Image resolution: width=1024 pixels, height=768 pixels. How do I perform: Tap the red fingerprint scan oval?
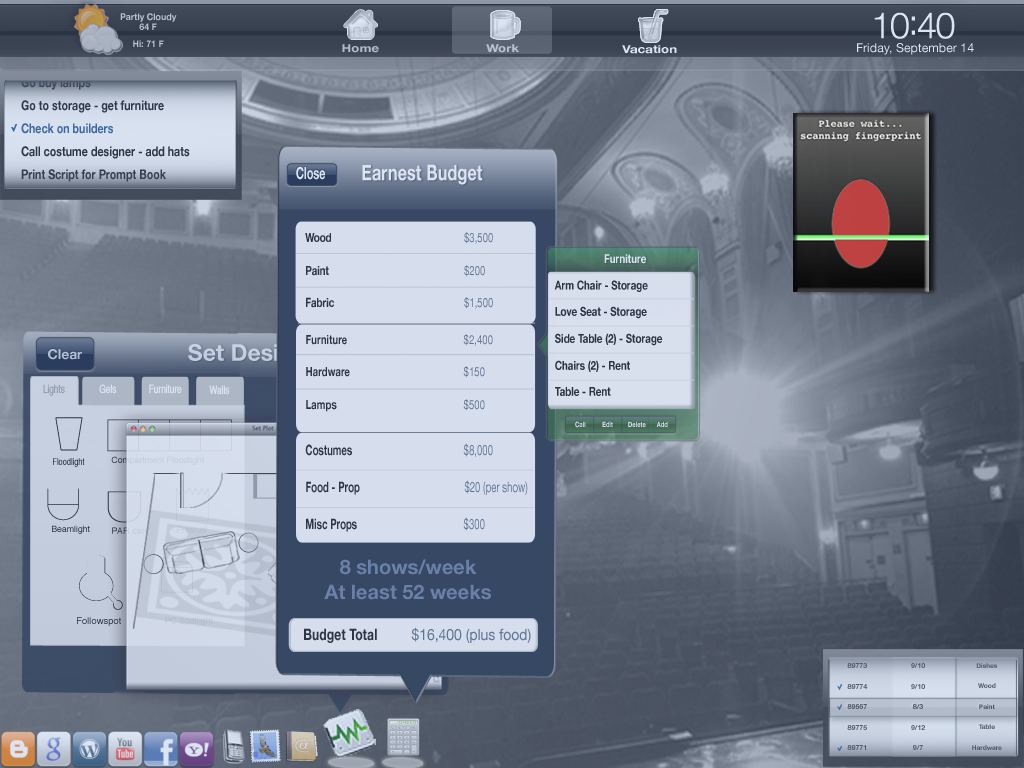pos(861,223)
